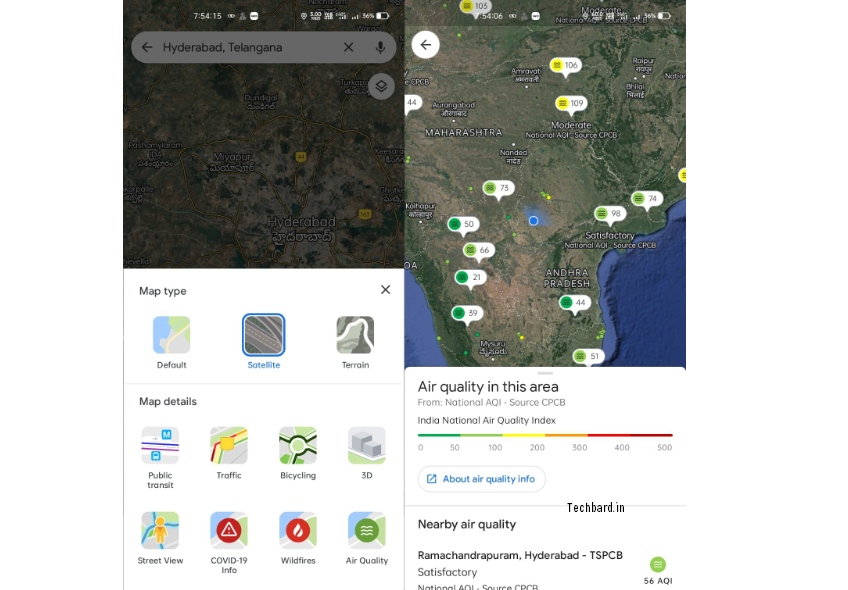Enable the Street View layer
The width and height of the screenshot is (848, 590).
pyautogui.click(x=160, y=538)
